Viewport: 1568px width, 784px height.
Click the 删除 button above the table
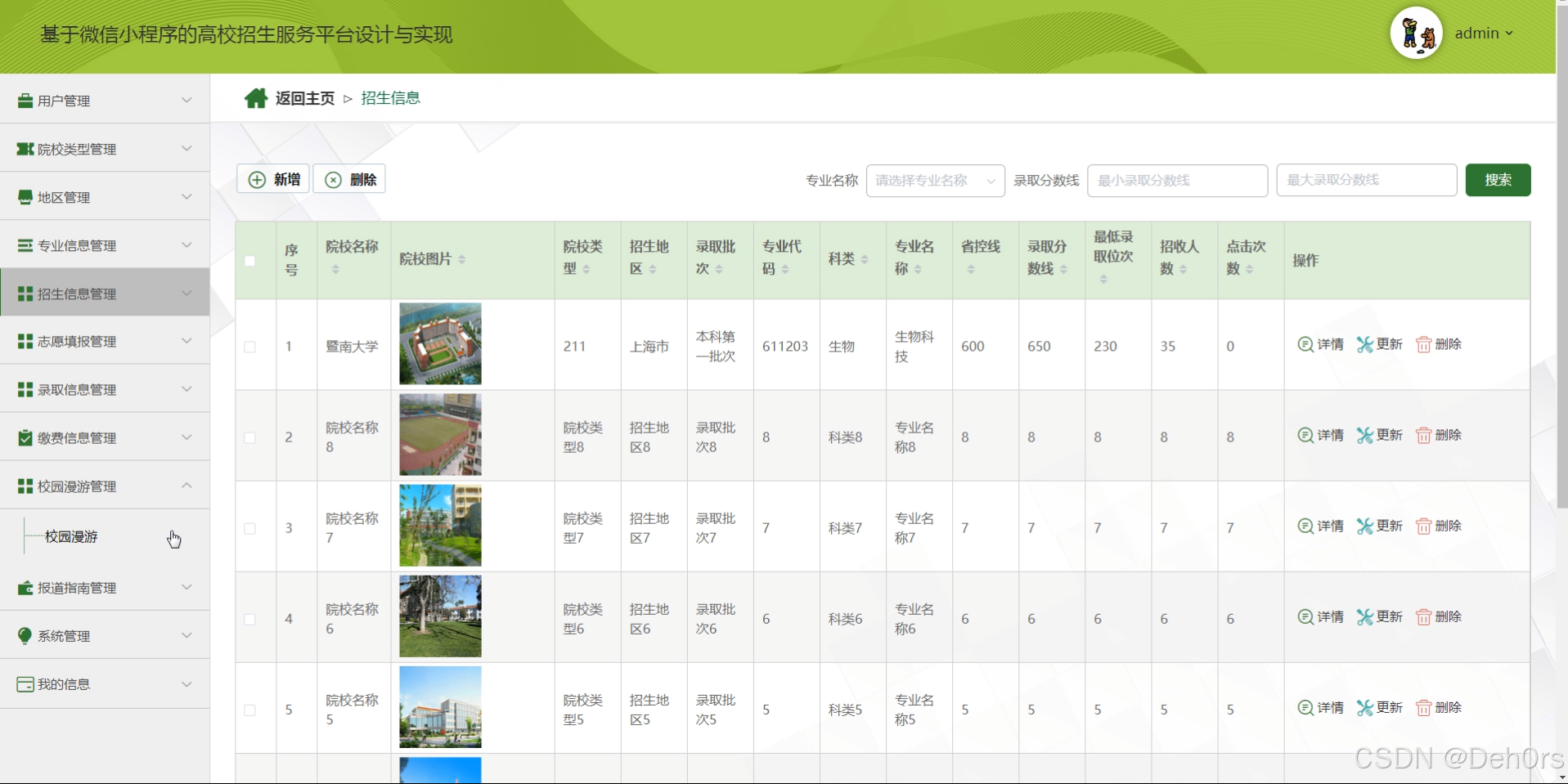pos(349,179)
